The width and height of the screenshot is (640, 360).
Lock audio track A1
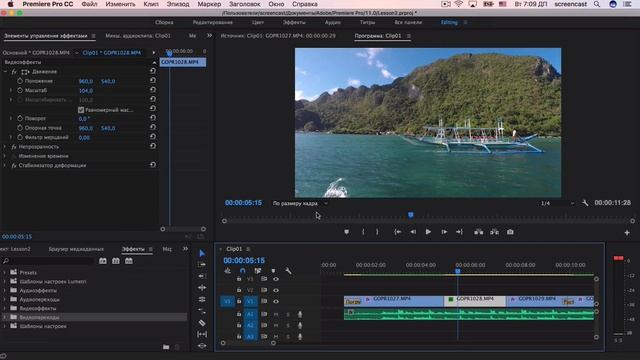(x=239, y=314)
